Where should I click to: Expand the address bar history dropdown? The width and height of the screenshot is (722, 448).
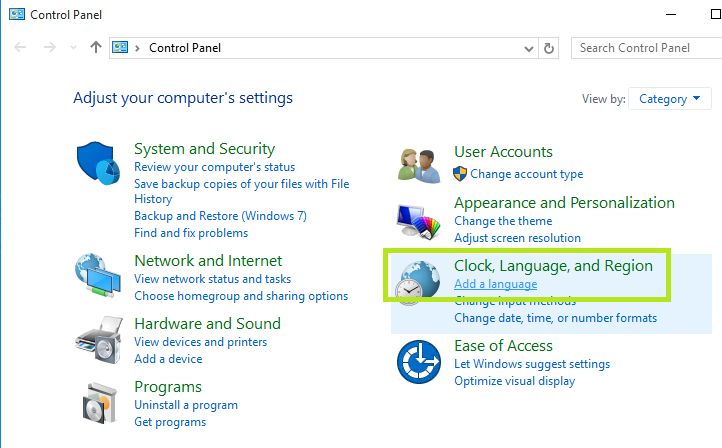[528, 48]
